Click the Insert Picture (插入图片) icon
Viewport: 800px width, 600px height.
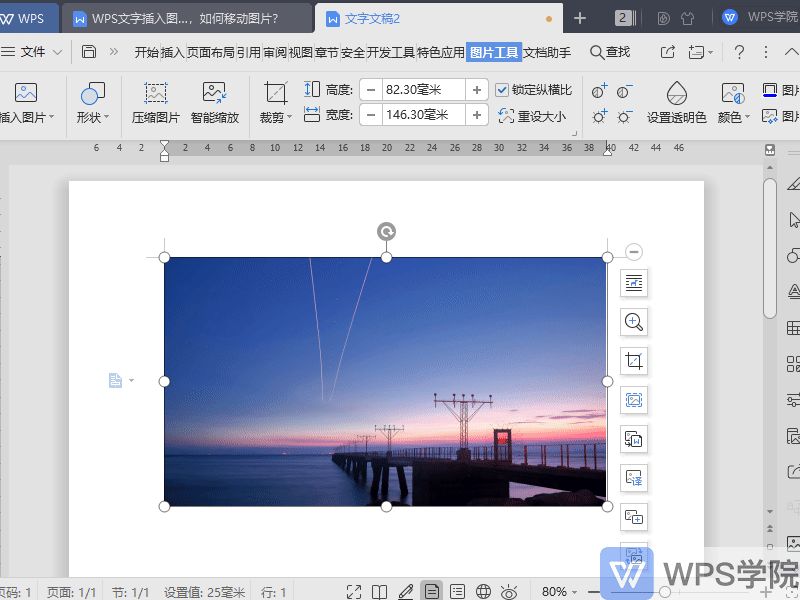coord(26,93)
